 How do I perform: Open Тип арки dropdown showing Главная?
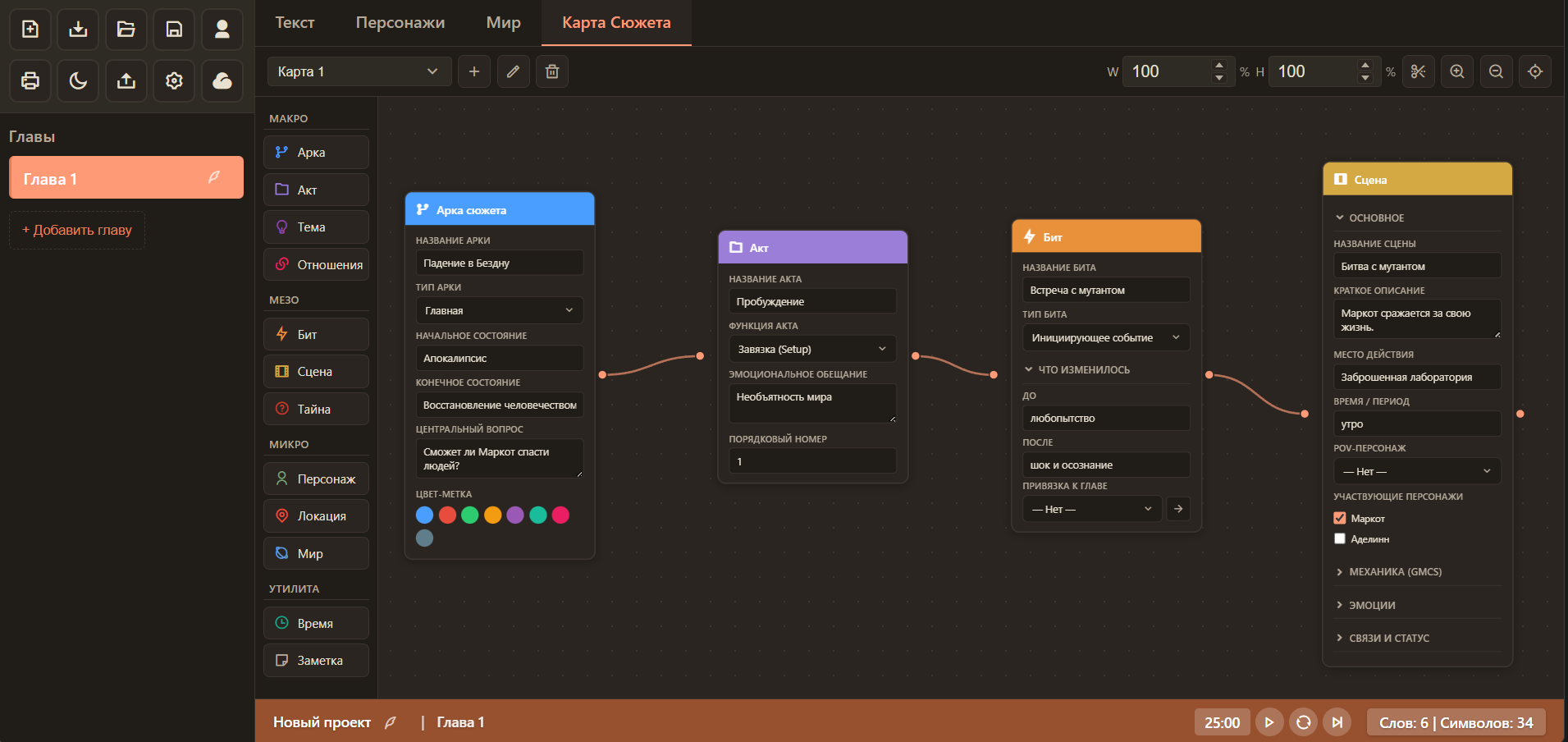pos(500,310)
